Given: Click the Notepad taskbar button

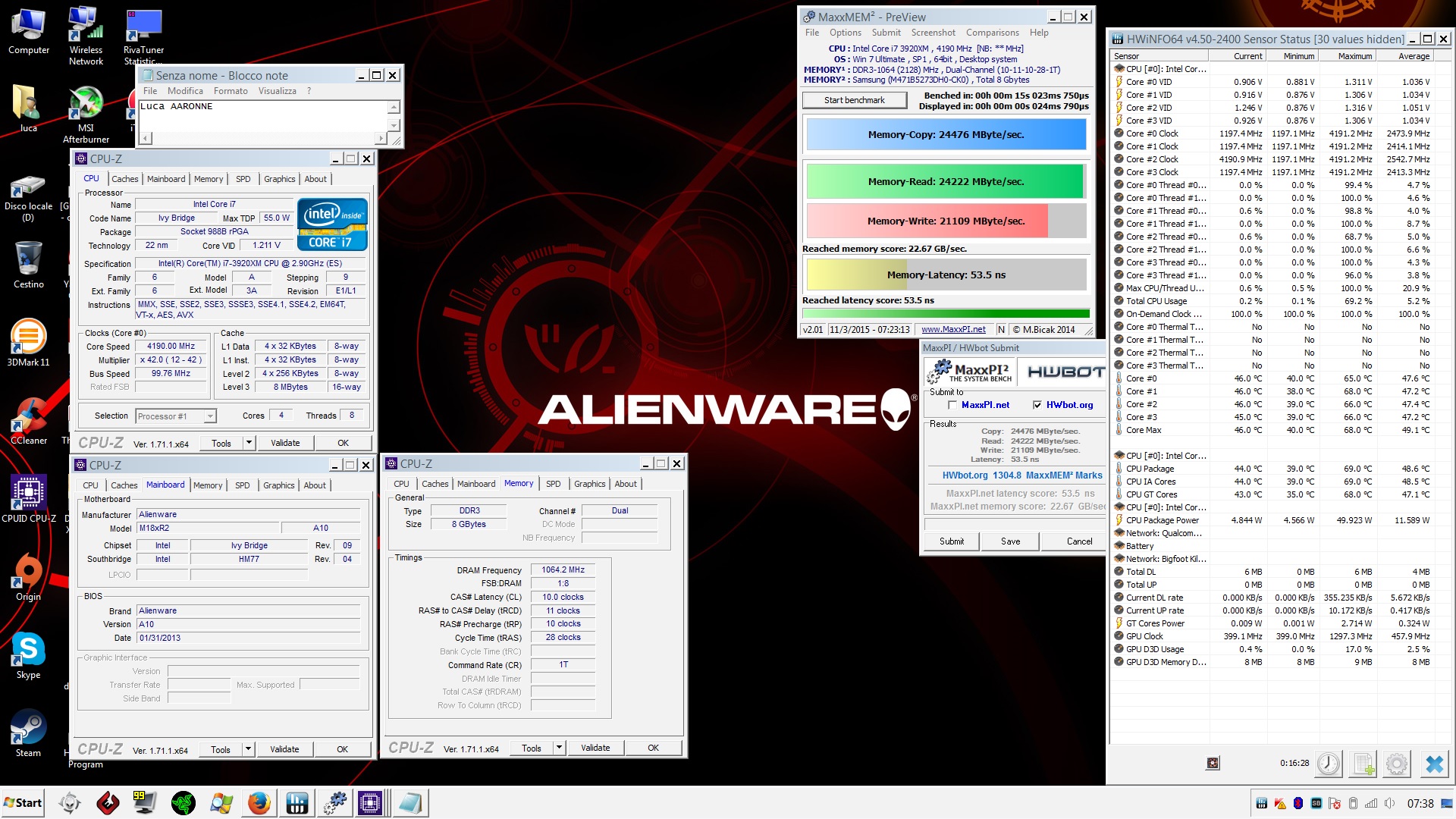Looking at the screenshot, I should 410,802.
